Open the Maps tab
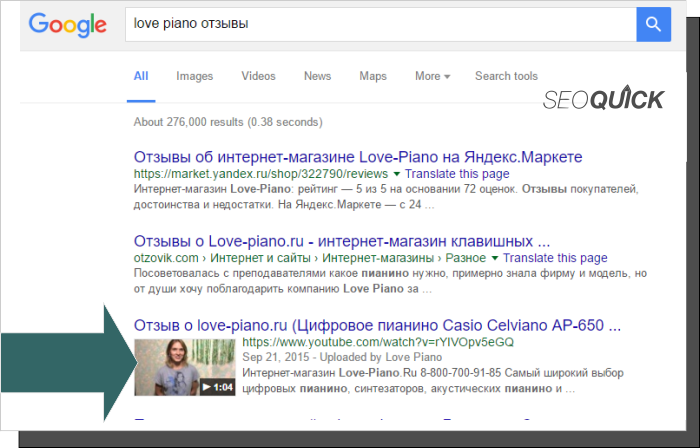The height and width of the screenshot is (448, 700). [373, 76]
